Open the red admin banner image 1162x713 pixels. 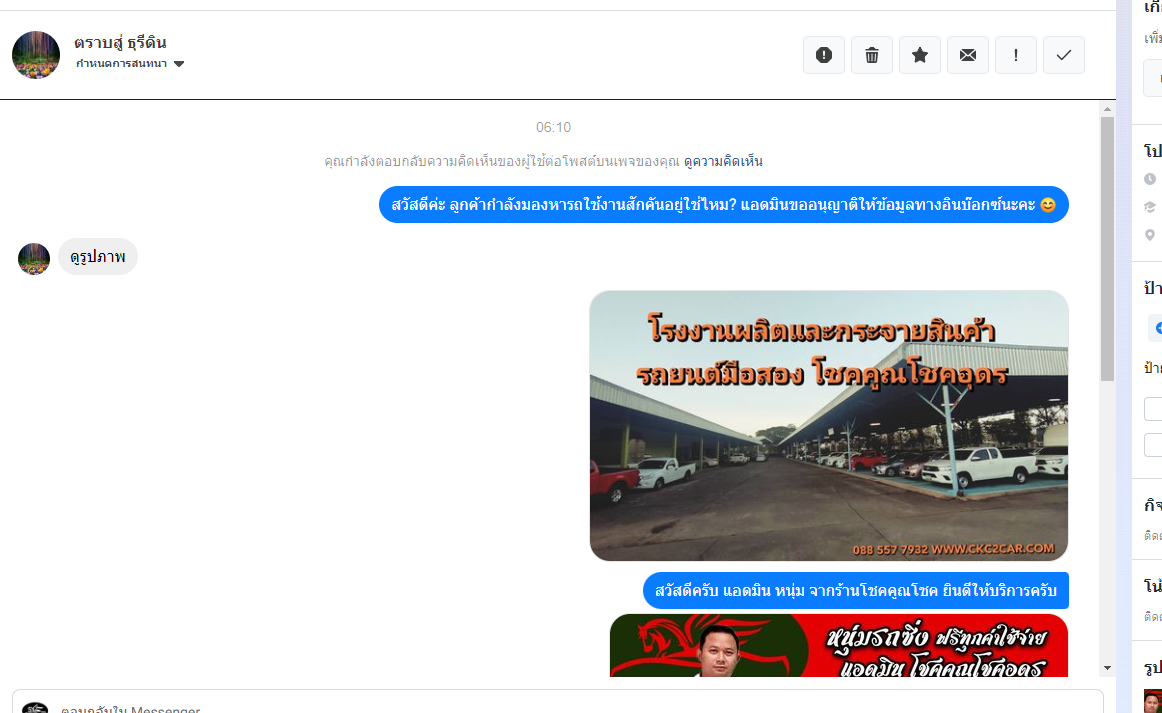(839, 645)
